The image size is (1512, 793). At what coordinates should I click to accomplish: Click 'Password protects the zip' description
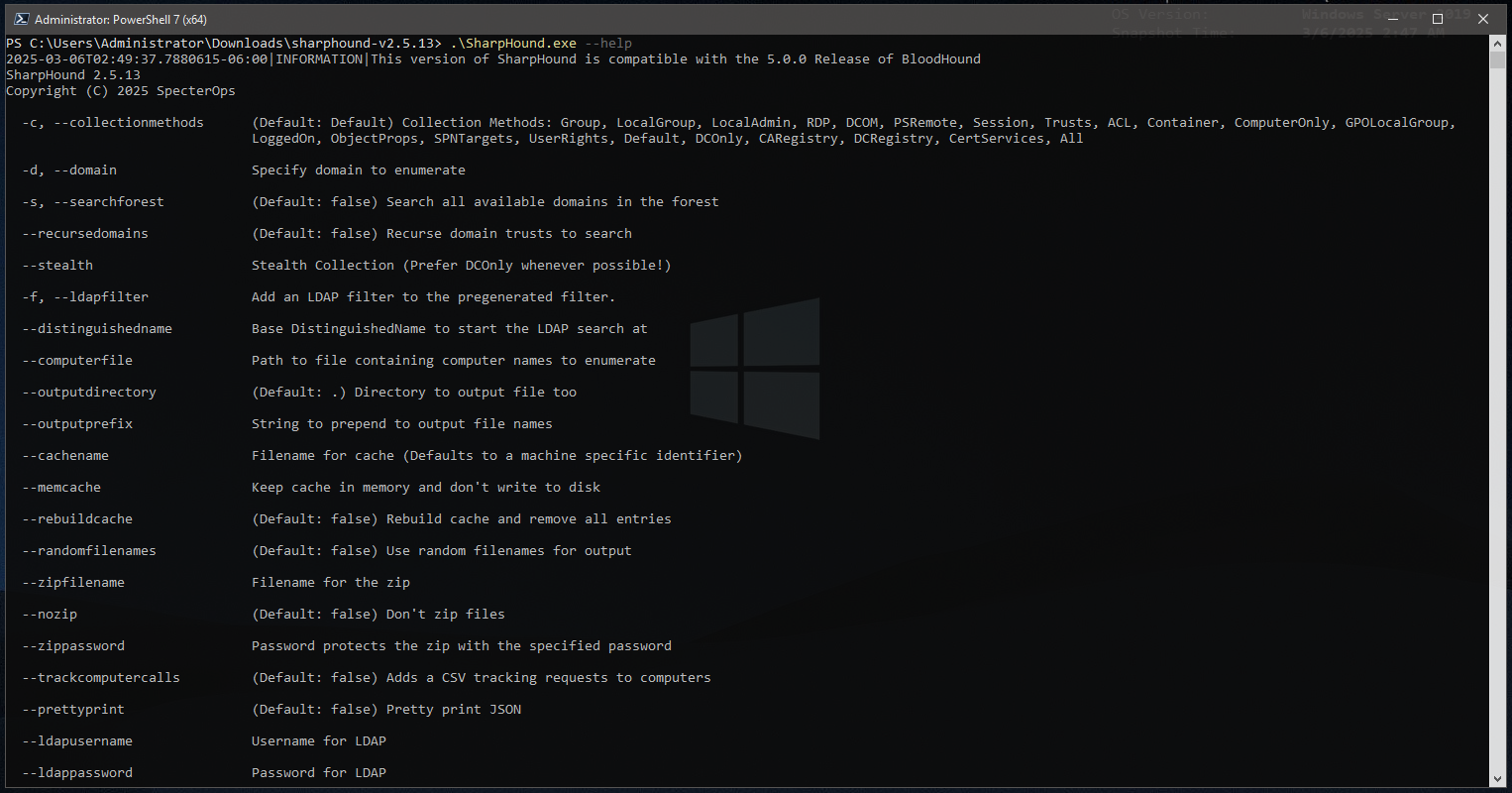tap(462, 646)
